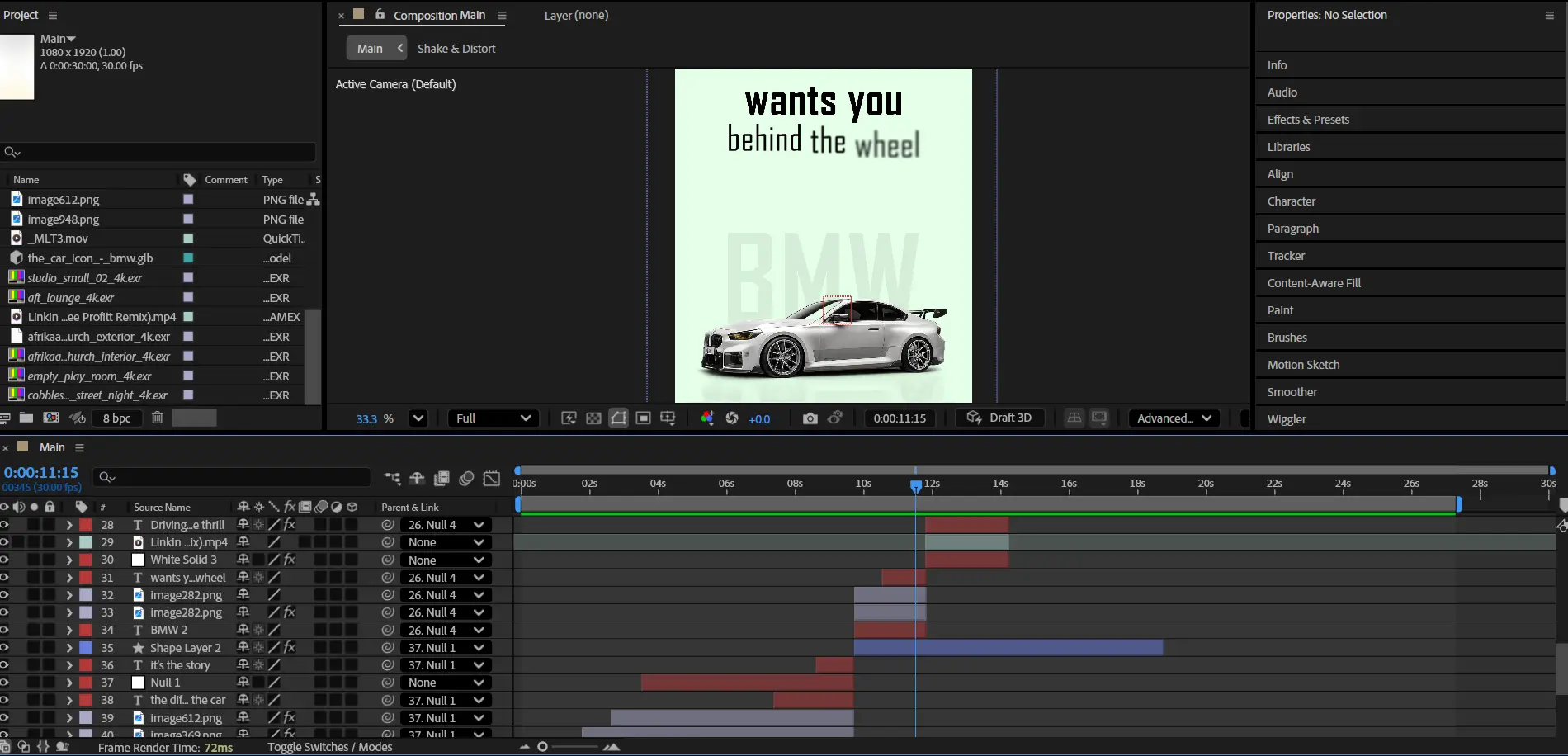Open parent dropdown for Null 1 layer
The width and height of the screenshot is (1568, 756).
pos(446,683)
